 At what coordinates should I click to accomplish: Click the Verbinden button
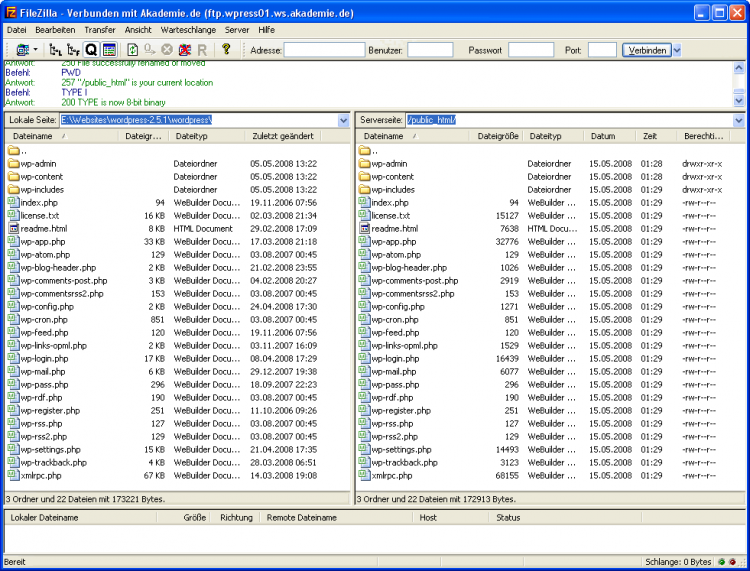646,50
